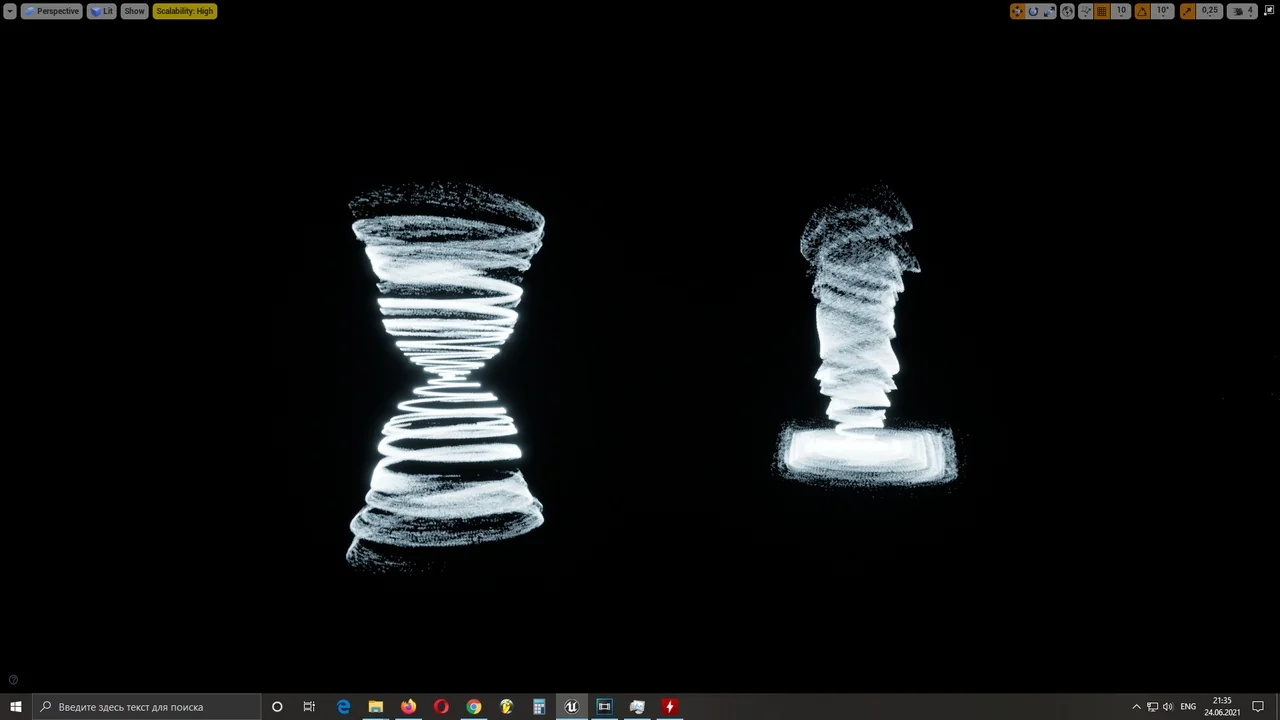1280x720 pixels.
Task: Open Unreal Engine from the taskbar
Action: coord(571,707)
